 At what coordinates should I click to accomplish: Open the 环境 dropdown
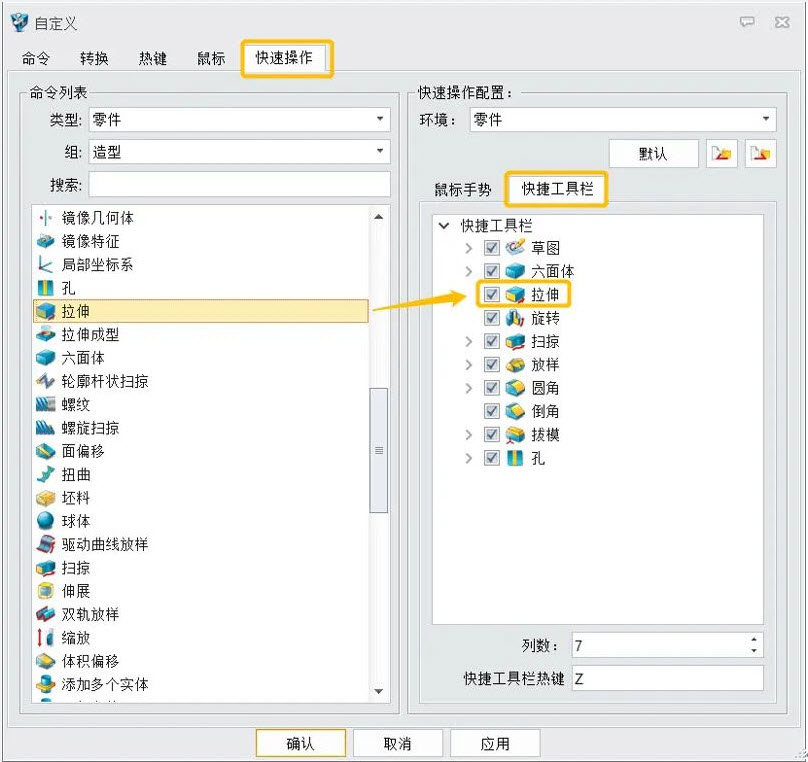tap(622, 120)
